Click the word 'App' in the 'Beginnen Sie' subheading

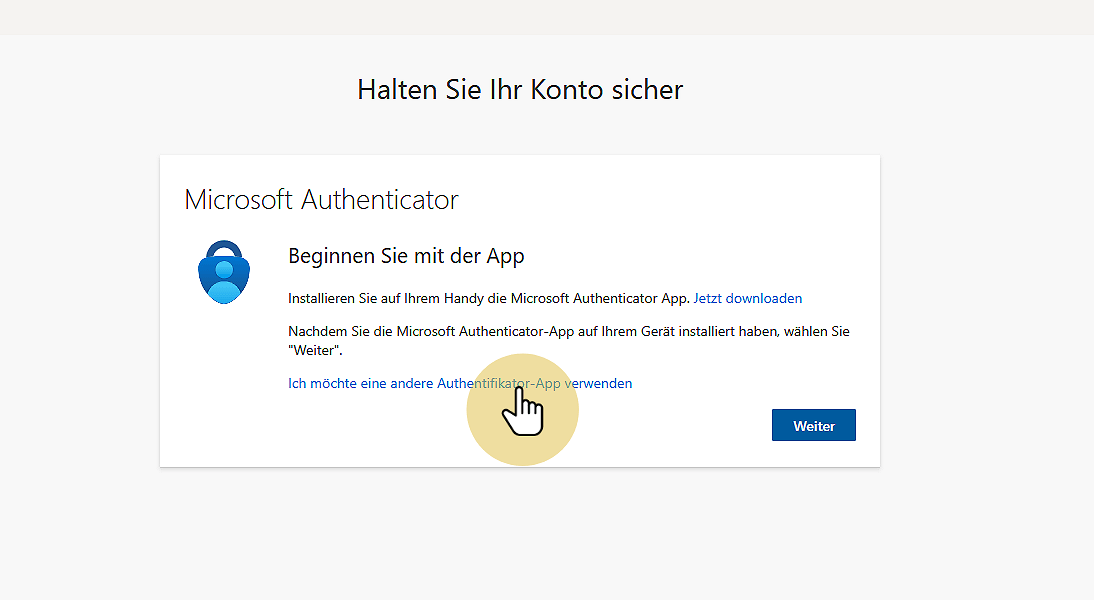(505, 256)
